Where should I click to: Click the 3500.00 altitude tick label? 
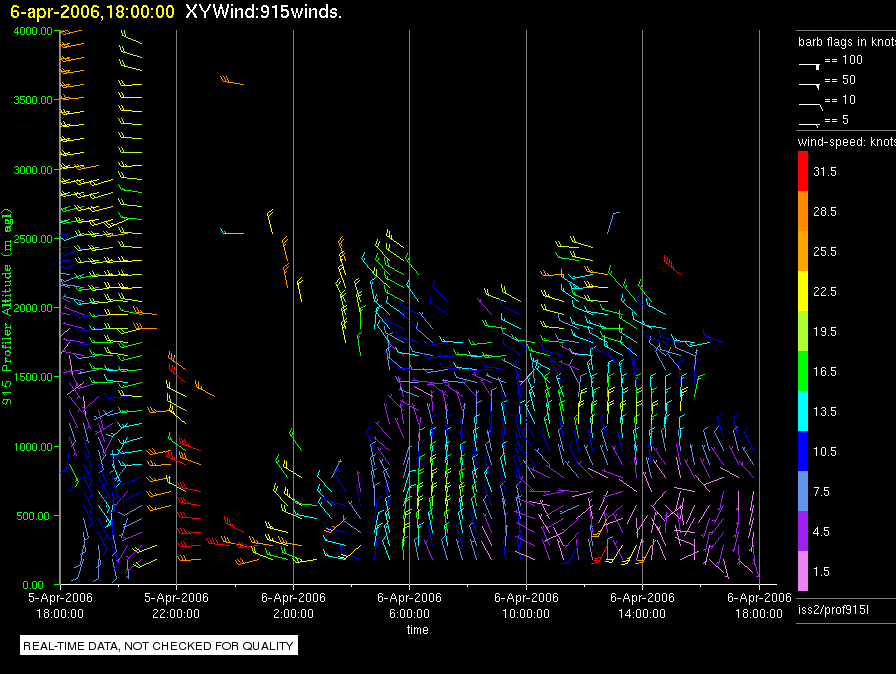pos(33,100)
